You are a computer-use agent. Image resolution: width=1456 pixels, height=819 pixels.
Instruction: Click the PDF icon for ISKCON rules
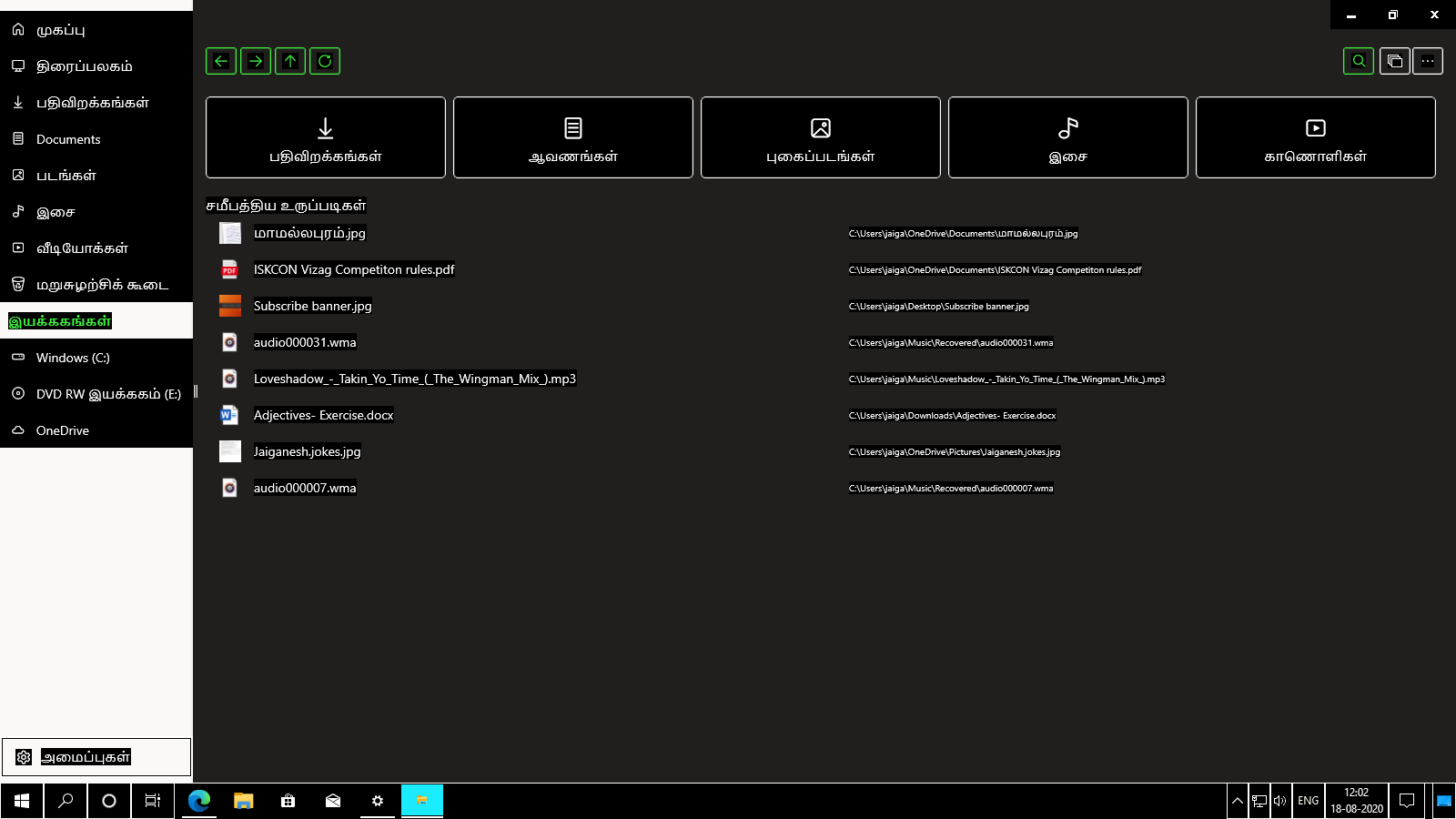[229, 269]
